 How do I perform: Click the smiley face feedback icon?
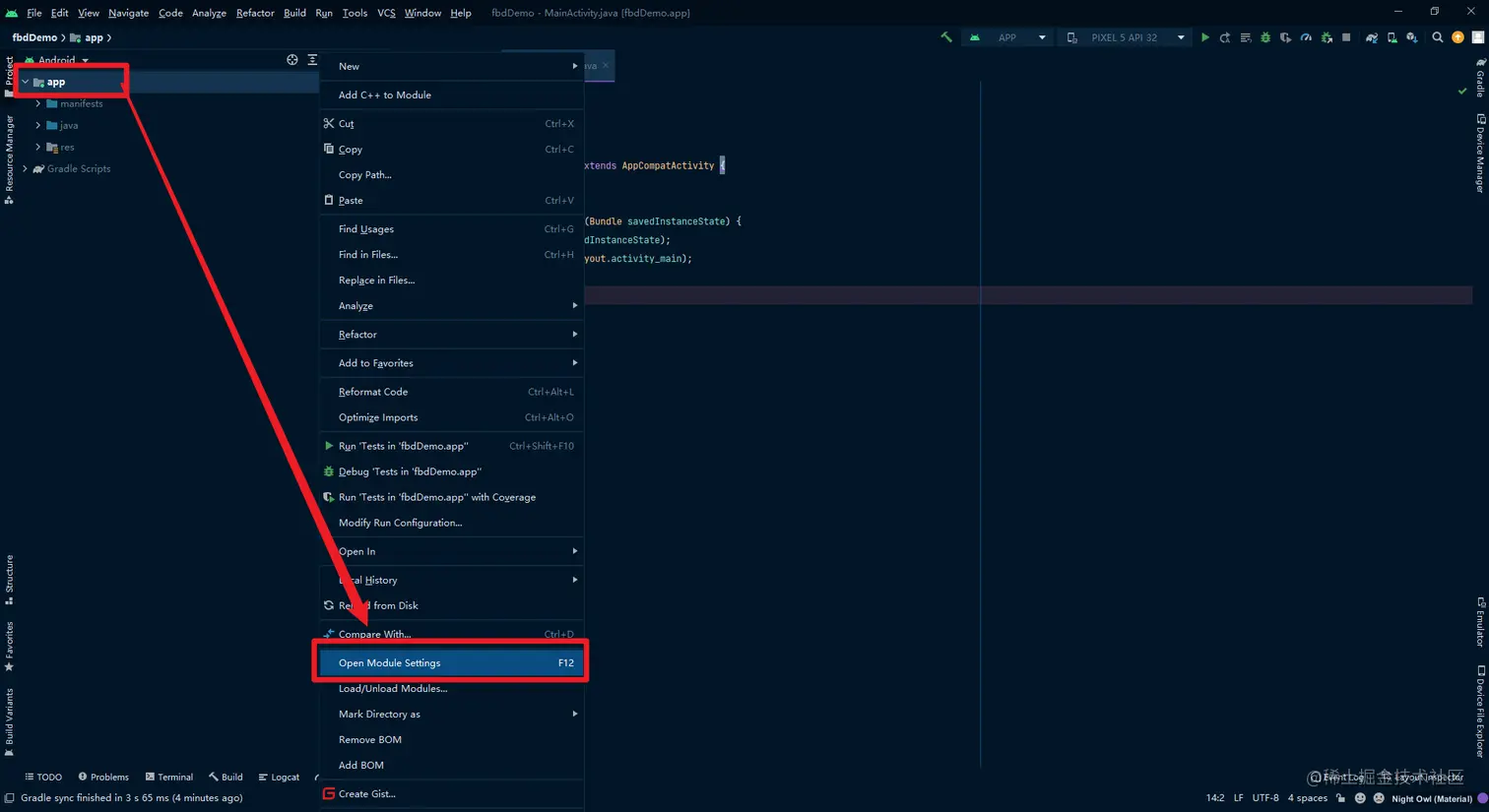point(1360,798)
